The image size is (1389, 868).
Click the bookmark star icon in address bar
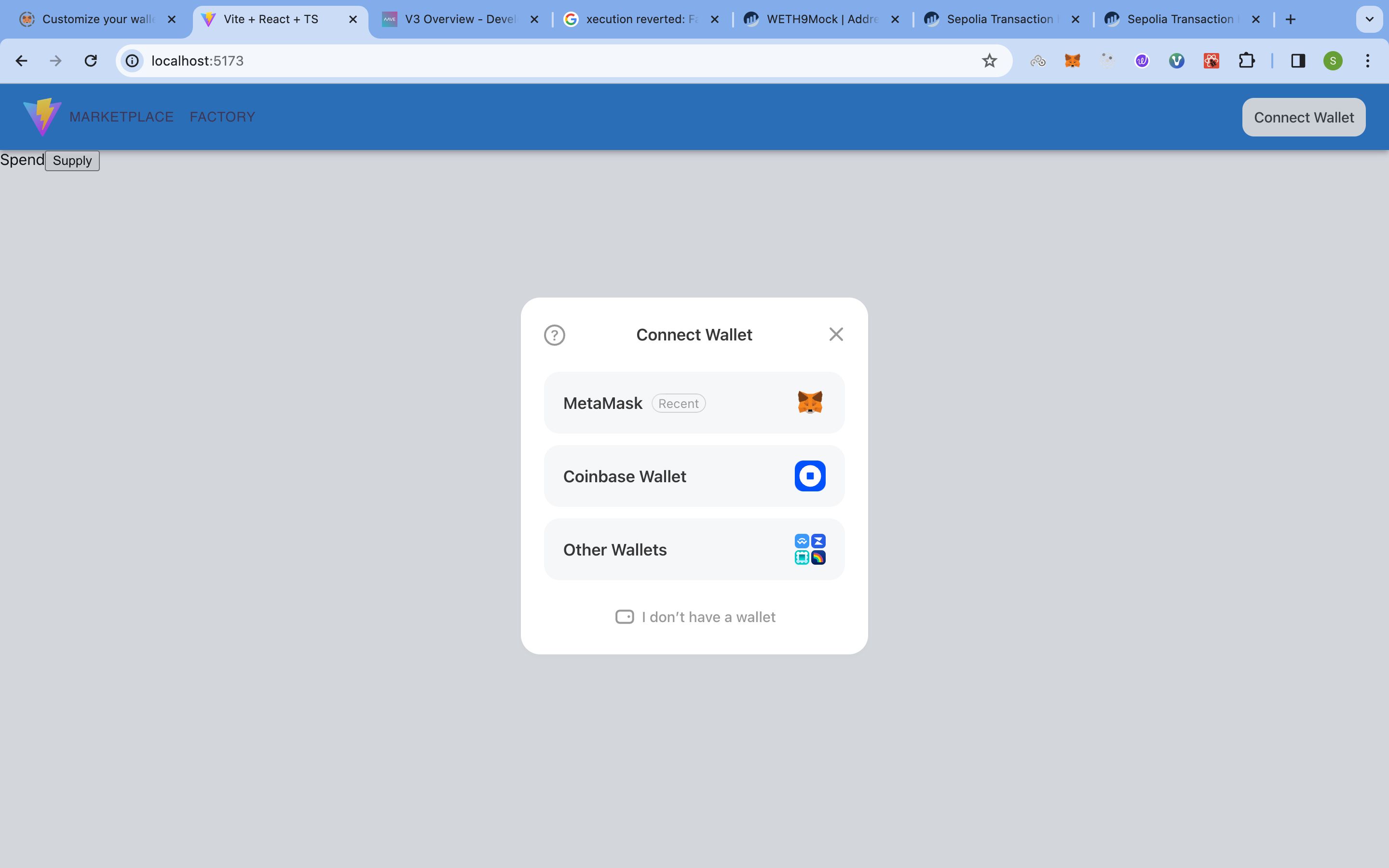pos(989,60)
